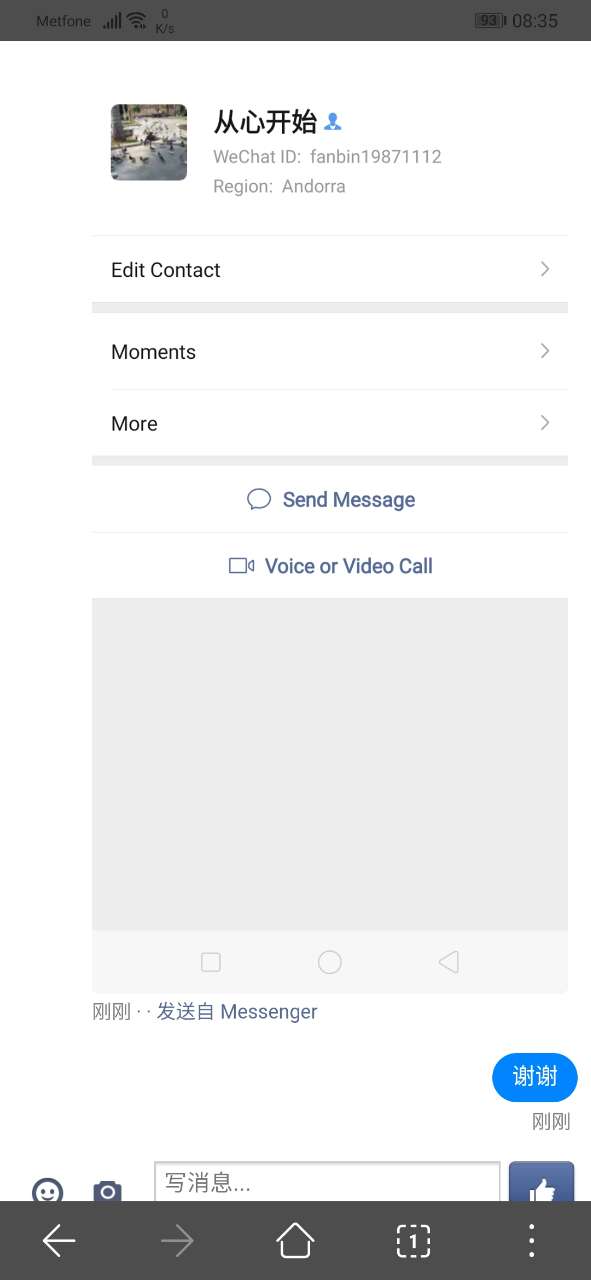591x1280 pixels.
Task: Tap the browser forward arrow
Action: [177, 1241]
